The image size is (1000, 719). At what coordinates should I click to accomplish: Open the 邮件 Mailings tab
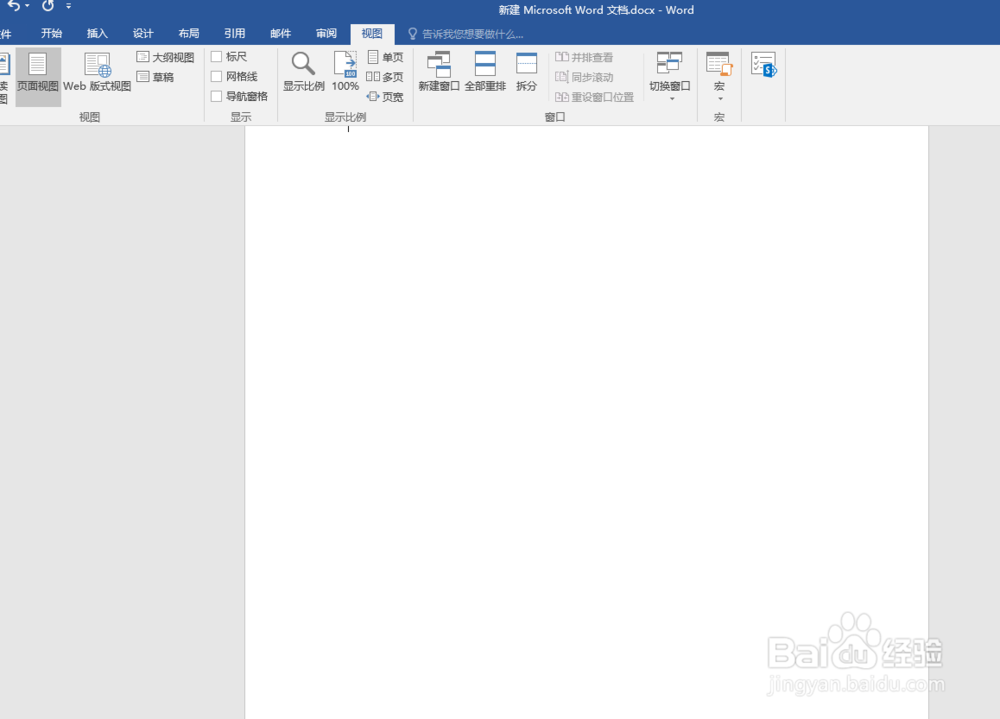tap(281, 33)
